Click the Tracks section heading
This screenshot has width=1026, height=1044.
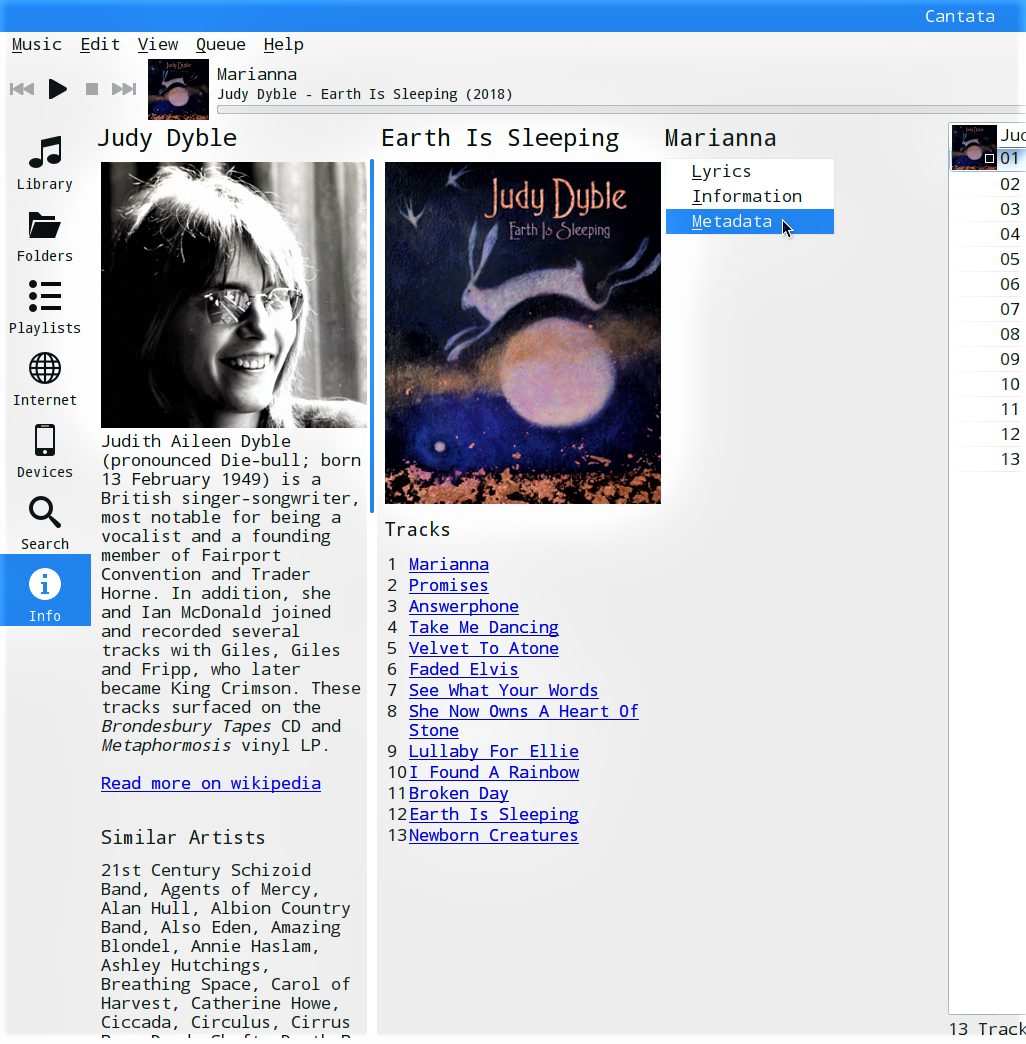(x=417, y=529)
